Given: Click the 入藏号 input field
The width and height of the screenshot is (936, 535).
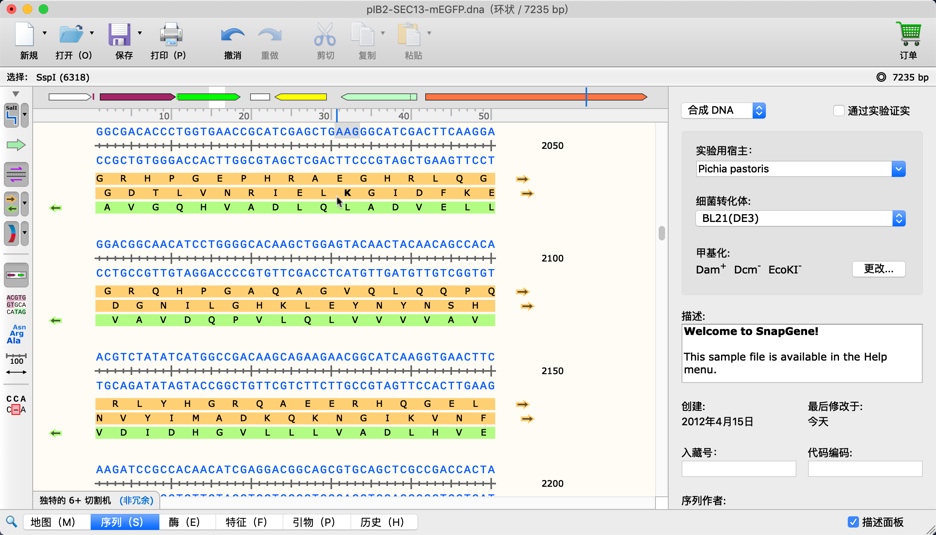Looking at the screenshot, I should (x=738, y=469).
